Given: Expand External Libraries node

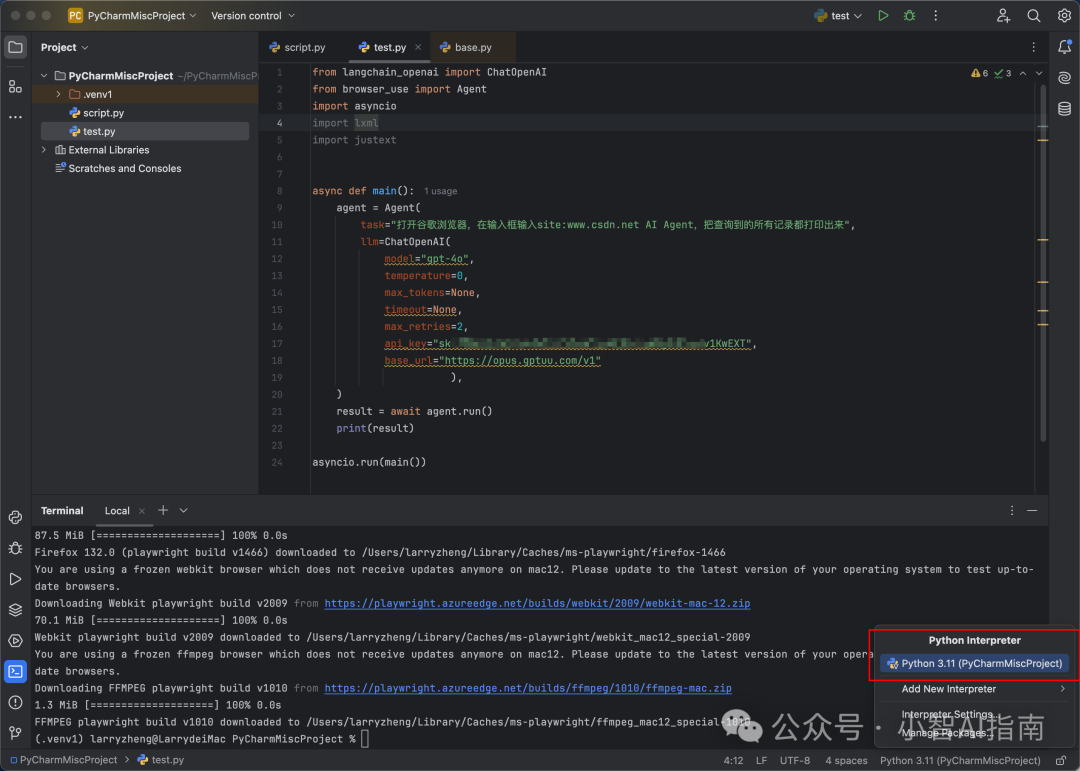Looking at the screenshot, I should pos(44,150).
